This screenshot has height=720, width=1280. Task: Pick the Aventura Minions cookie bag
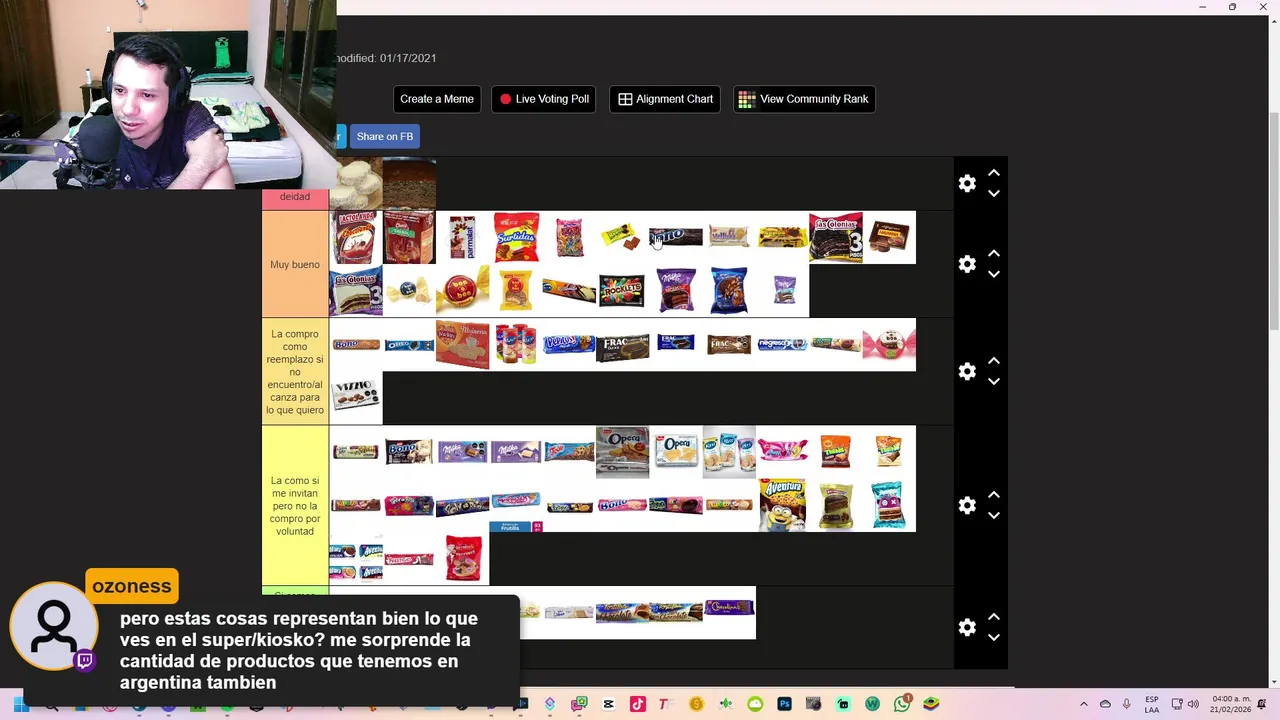(782, 505)
